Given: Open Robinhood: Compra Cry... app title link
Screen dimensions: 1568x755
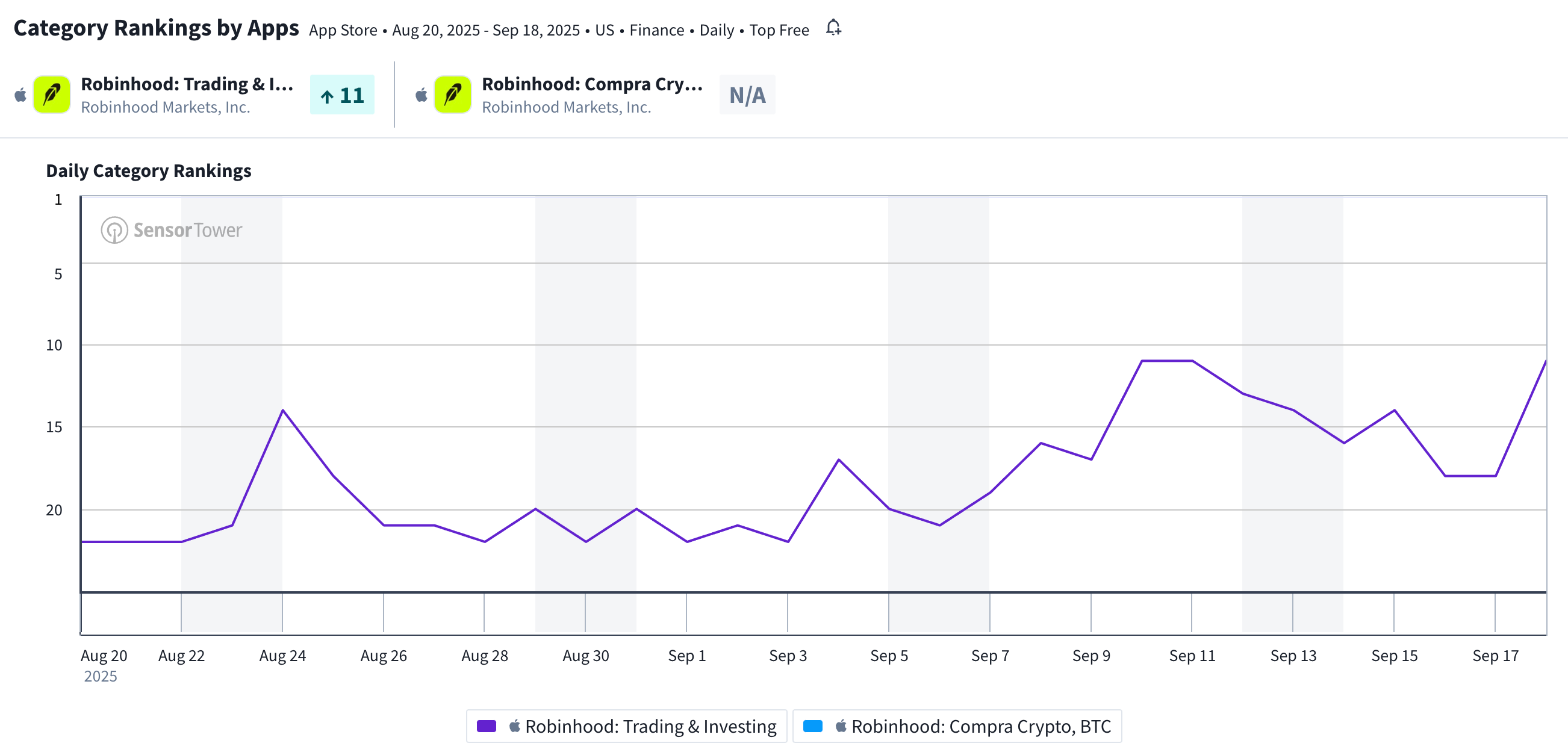Looking at the screenshot, I should click(592, 84).
